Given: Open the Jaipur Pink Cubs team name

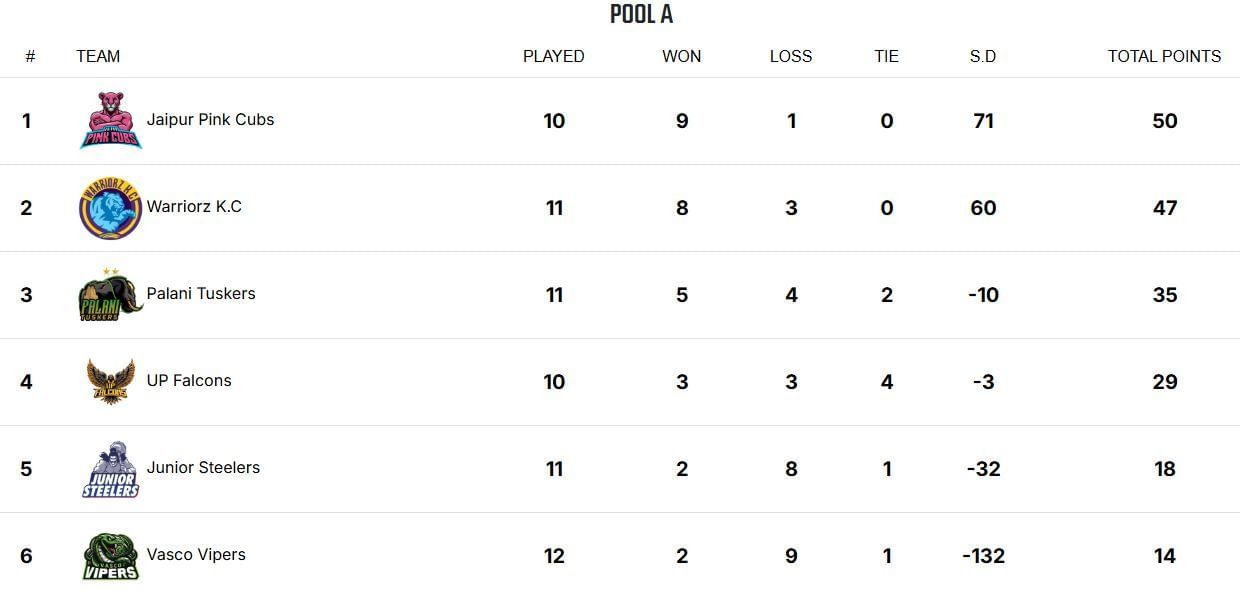Looking at the screenshot, I should (x=210, y=120).
